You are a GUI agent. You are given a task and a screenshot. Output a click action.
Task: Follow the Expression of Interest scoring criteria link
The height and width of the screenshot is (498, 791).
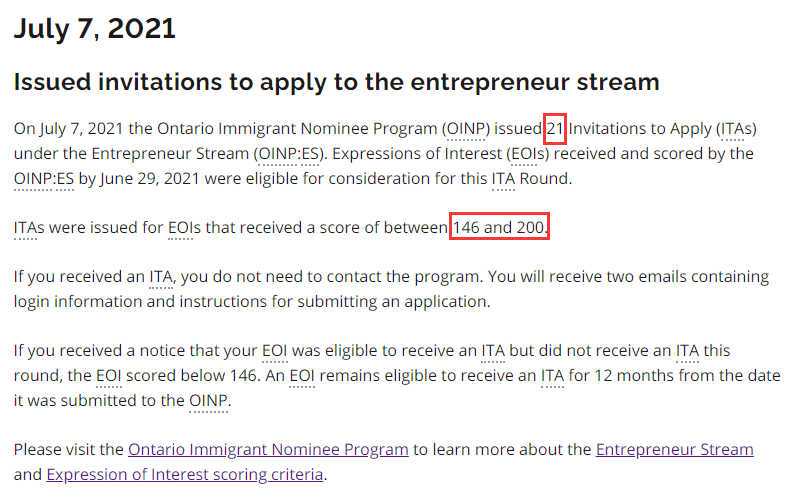point(184,474)
